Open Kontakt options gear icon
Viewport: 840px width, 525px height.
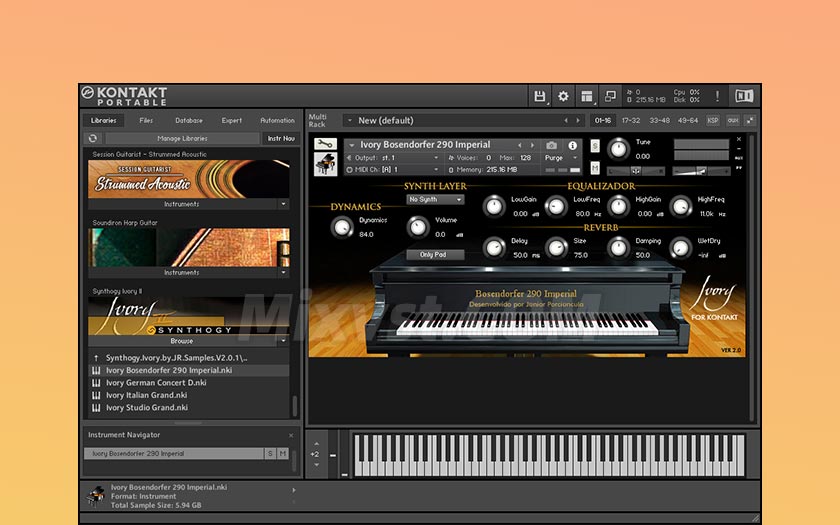pos(563,96)
